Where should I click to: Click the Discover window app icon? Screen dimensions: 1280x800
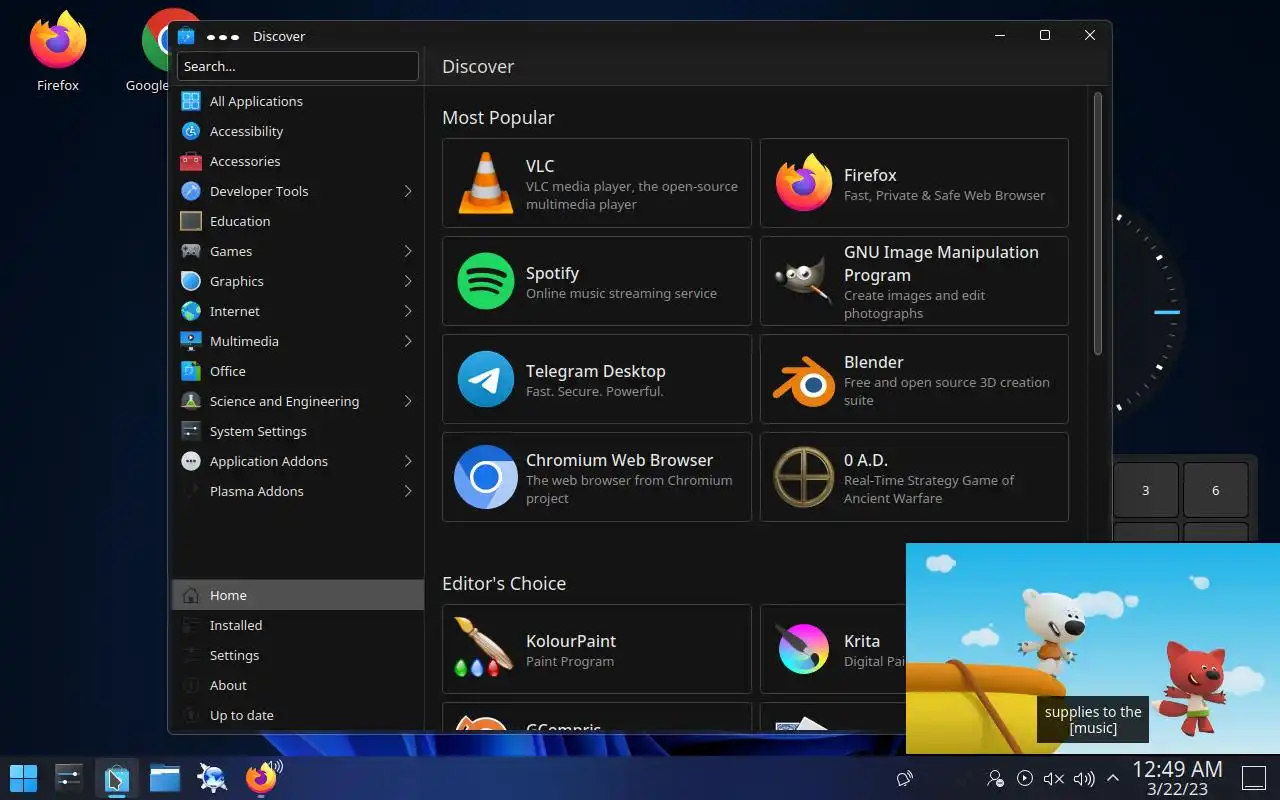click(185, 36)
